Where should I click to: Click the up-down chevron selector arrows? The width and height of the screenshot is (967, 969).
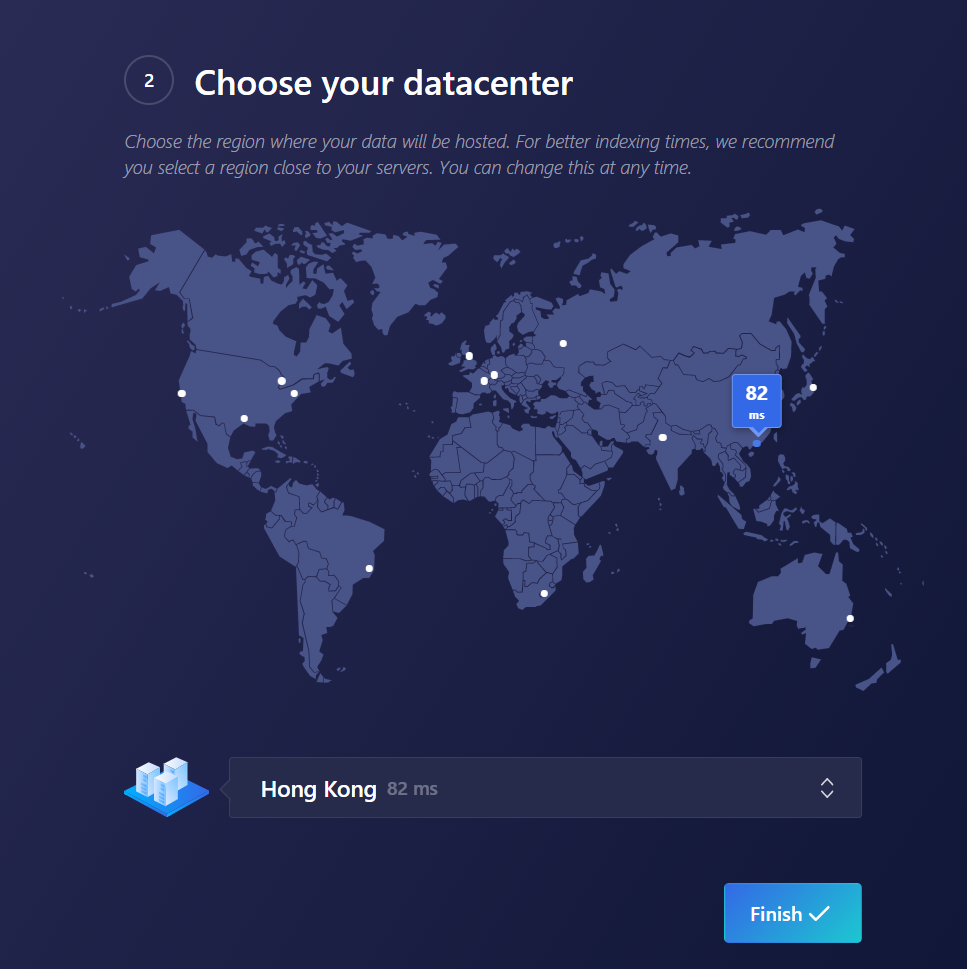[827, 788]
